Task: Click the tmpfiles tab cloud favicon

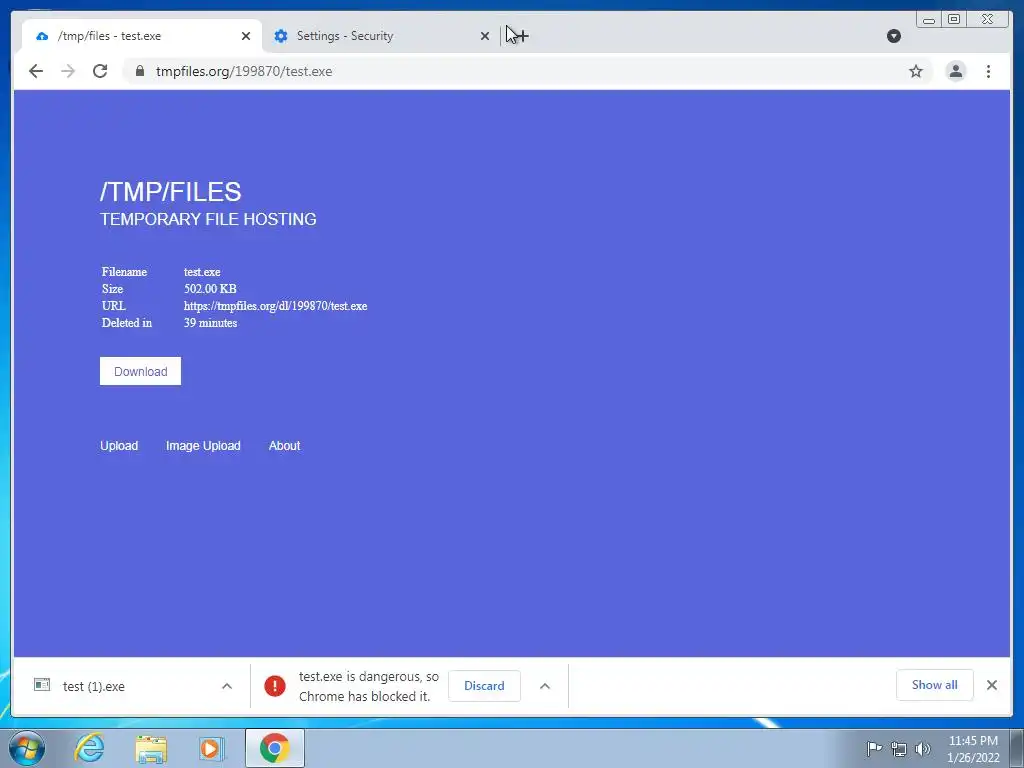Action: tap(42, 36)
